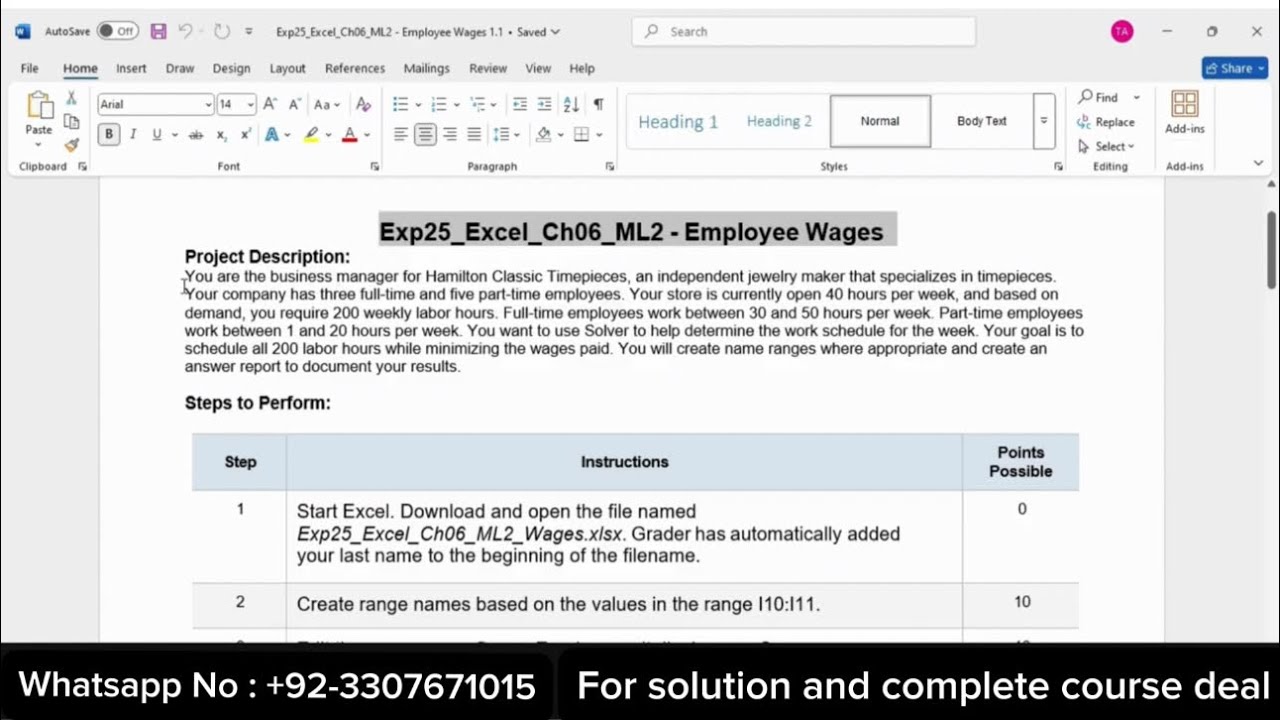Switch to the Layout tab
Viewport: 1280px width, 720px height.
(x=287, y=68)
